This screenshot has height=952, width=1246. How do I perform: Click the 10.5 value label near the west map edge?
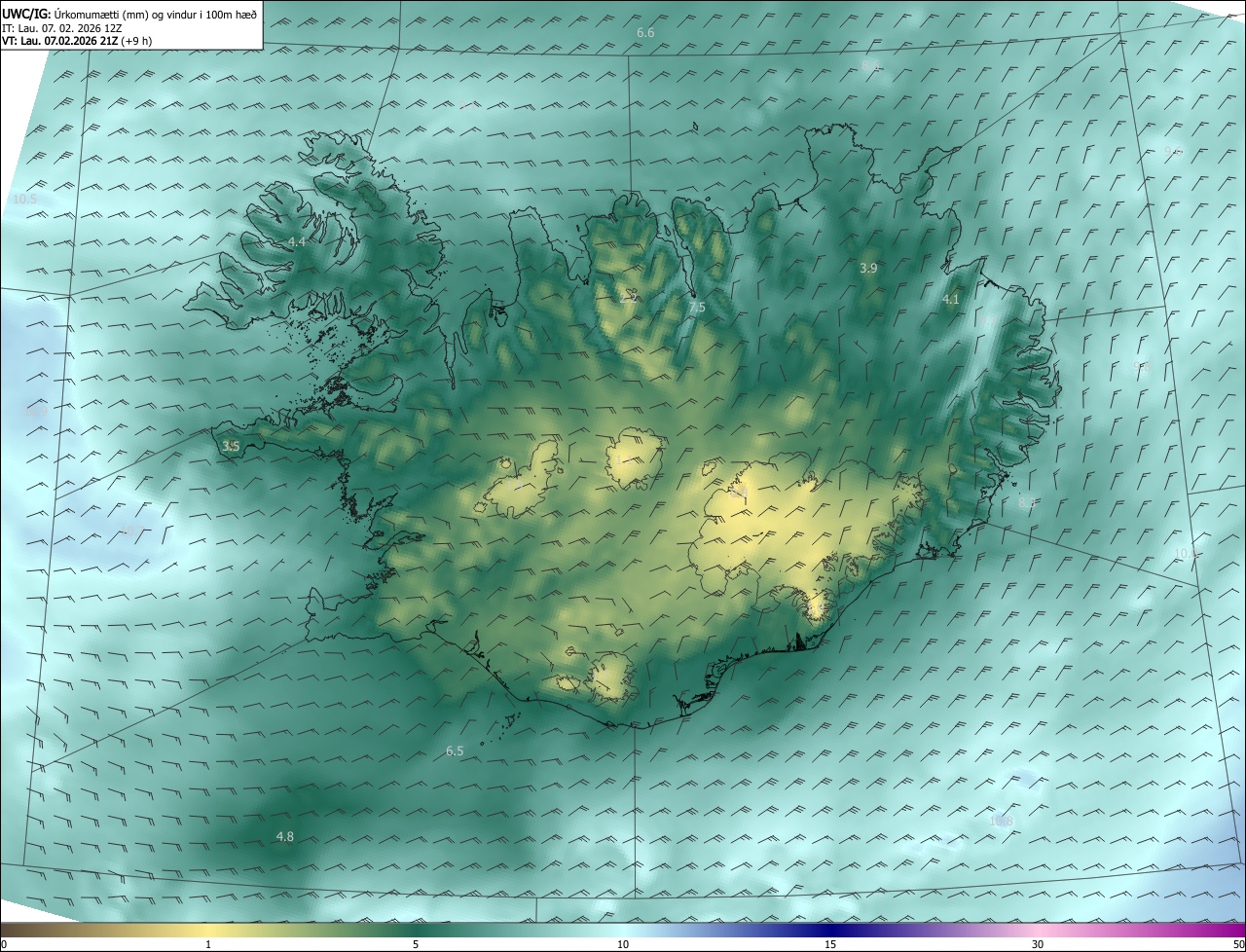click(x=24, y=199)
